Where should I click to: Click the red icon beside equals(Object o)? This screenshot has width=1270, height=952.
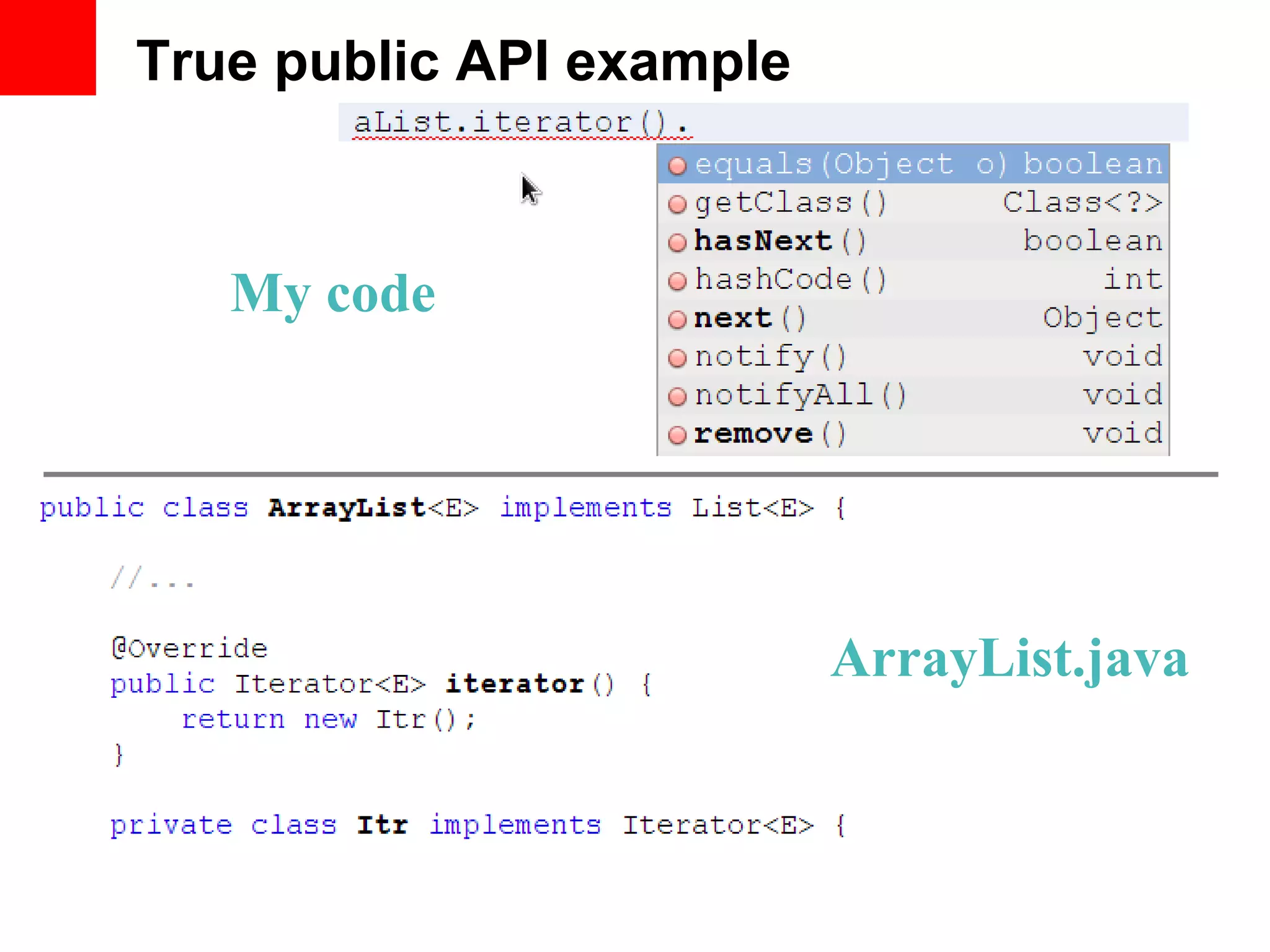point(677,165)
